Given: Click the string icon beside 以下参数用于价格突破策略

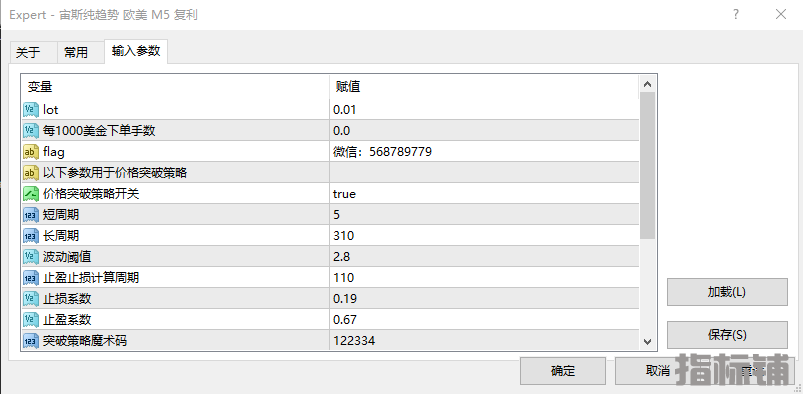Looking at the screenshot, I should click(31, 173).
